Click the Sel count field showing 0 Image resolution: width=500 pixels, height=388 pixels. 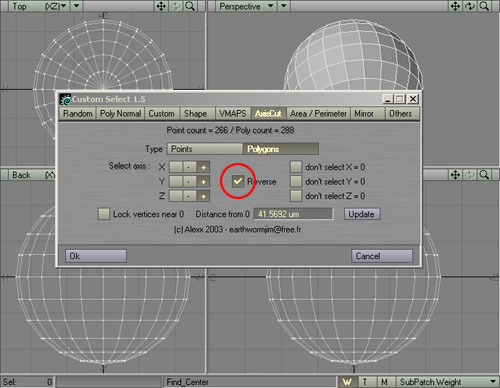click(27, 382)
